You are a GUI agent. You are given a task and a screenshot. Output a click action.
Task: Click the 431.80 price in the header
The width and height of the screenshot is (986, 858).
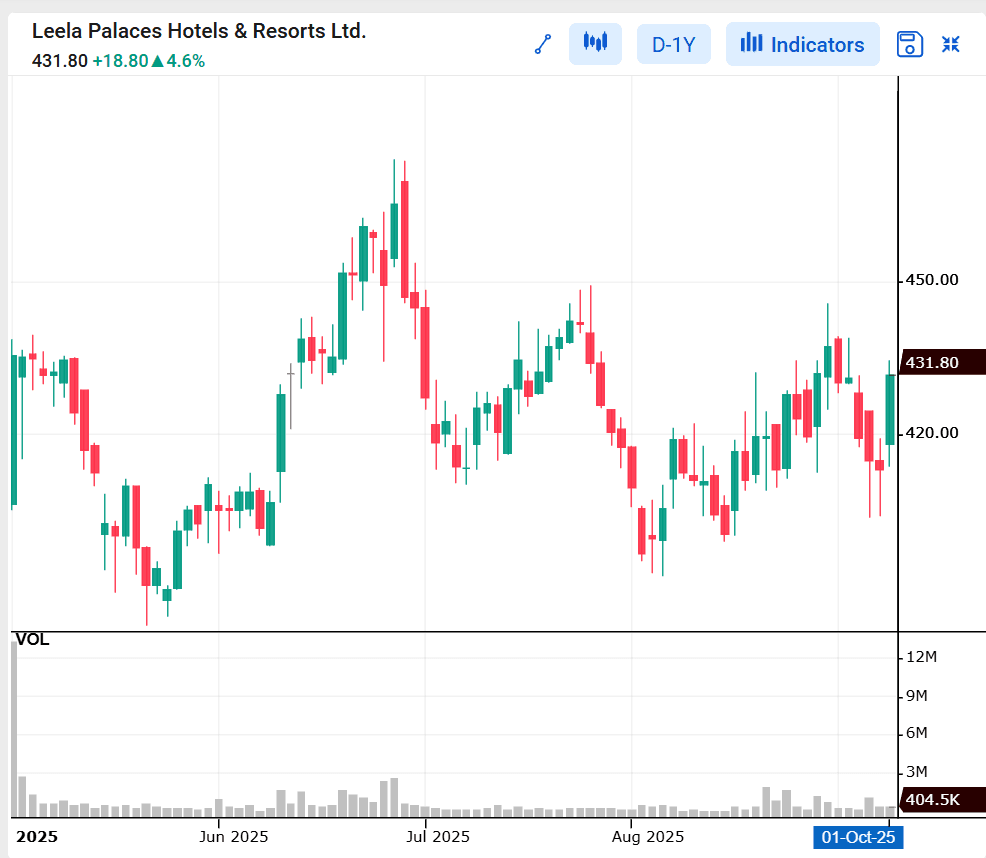pyautogui.click(x=60, y=61)
